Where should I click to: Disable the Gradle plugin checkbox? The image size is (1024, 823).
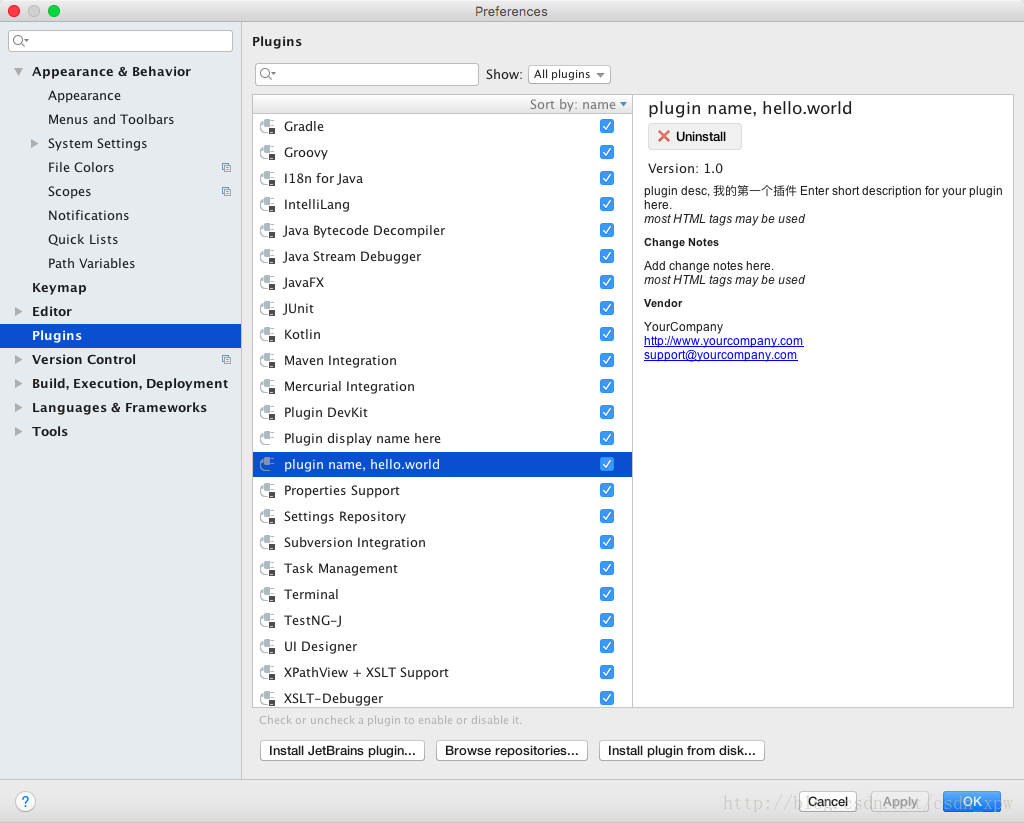[607, 126]
